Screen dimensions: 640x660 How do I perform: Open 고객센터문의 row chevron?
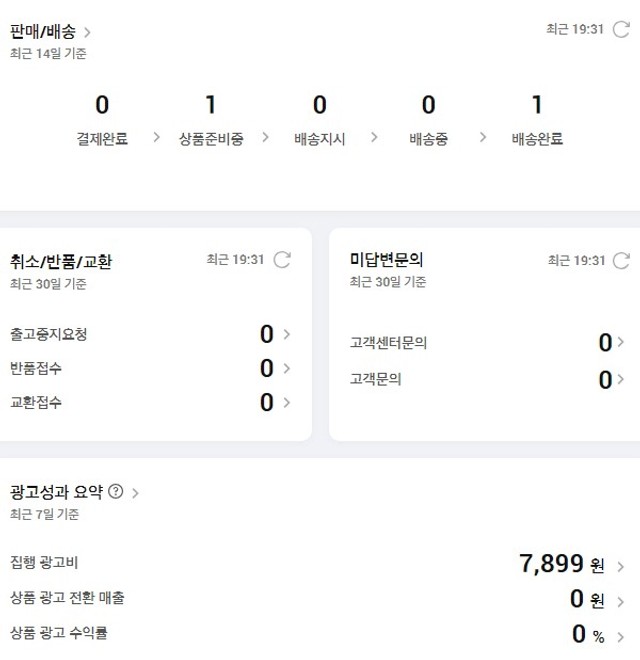pos(621,342)
